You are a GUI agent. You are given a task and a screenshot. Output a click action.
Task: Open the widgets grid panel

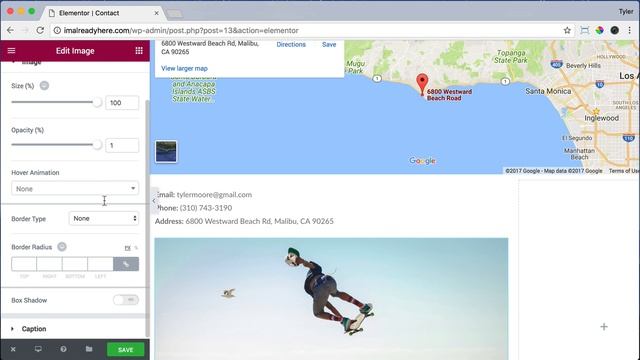(x=139, y=51)
